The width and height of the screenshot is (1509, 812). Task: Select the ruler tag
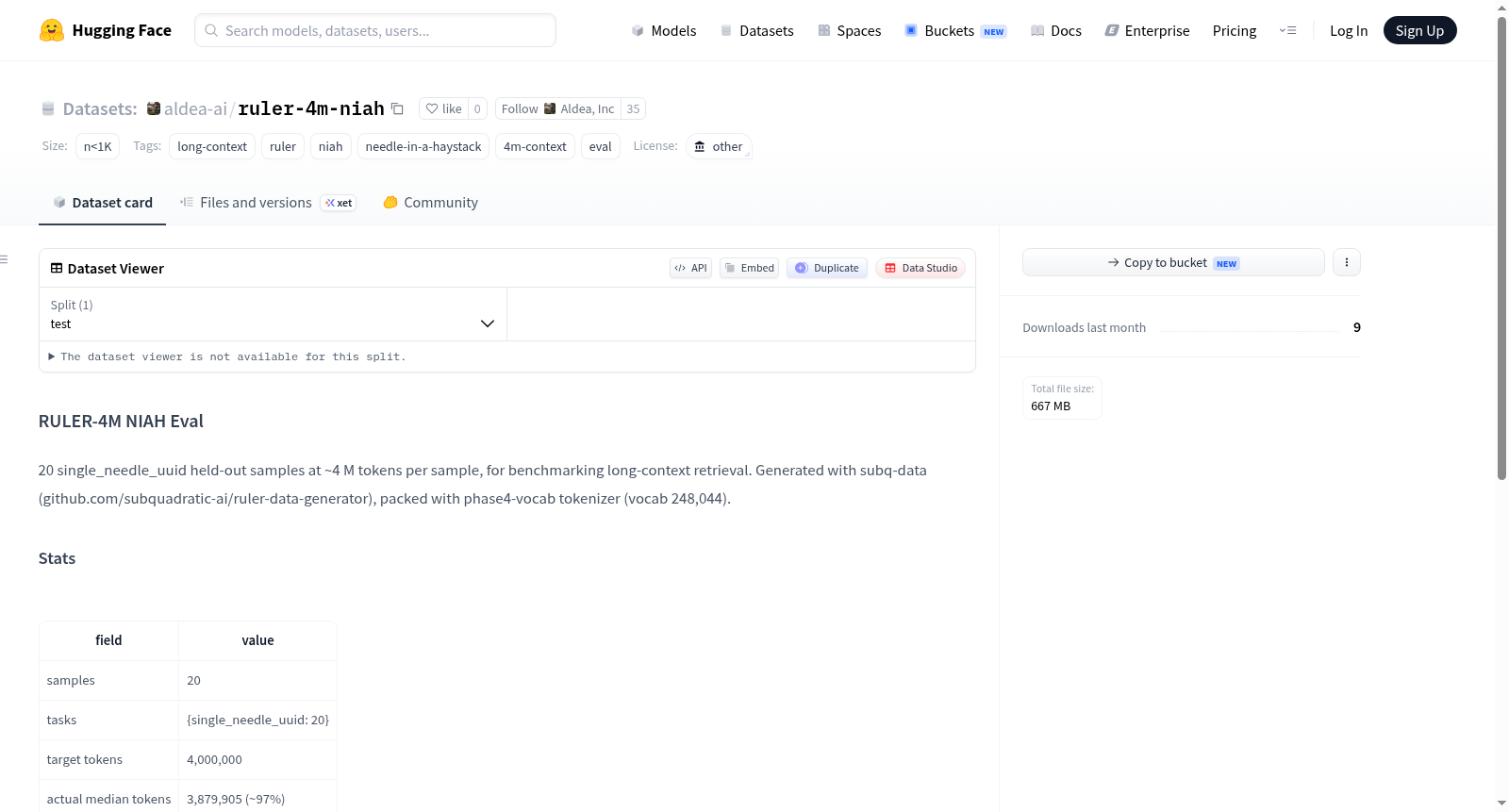coord(283,146)
